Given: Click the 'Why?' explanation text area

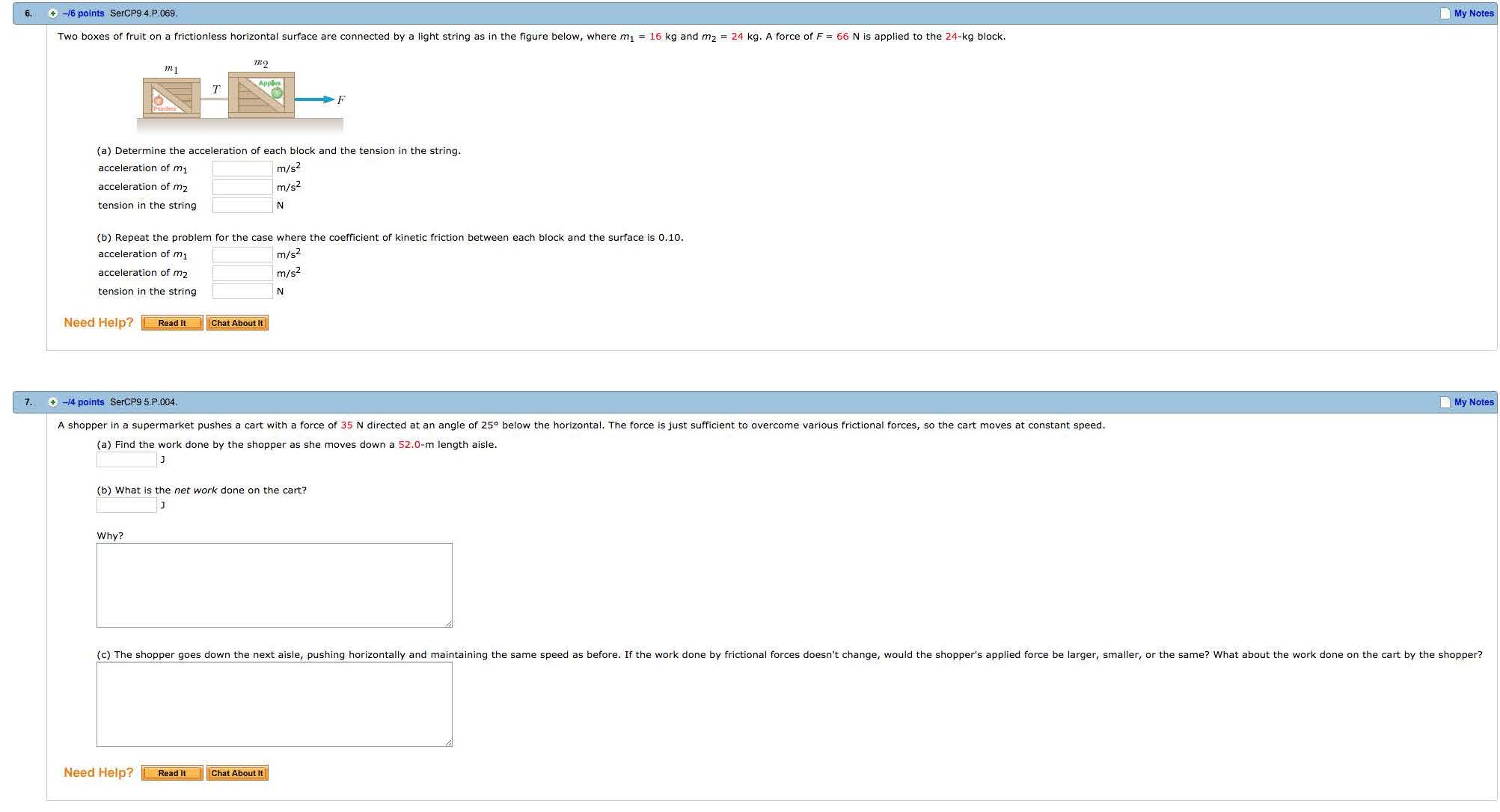Looking at the screenshot, I should [274, 585].
